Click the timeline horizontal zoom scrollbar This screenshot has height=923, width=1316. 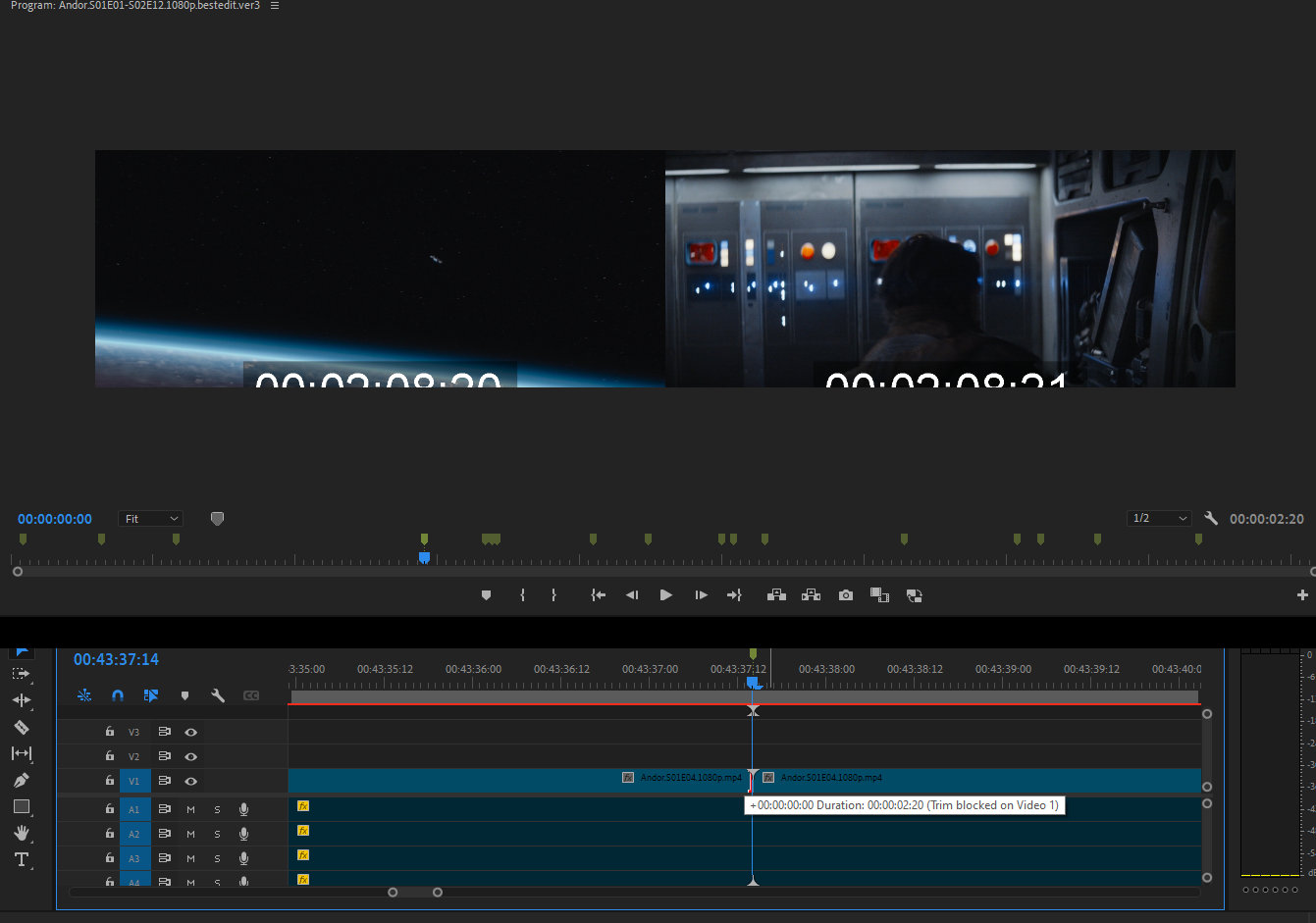click(x=415, y=892)
